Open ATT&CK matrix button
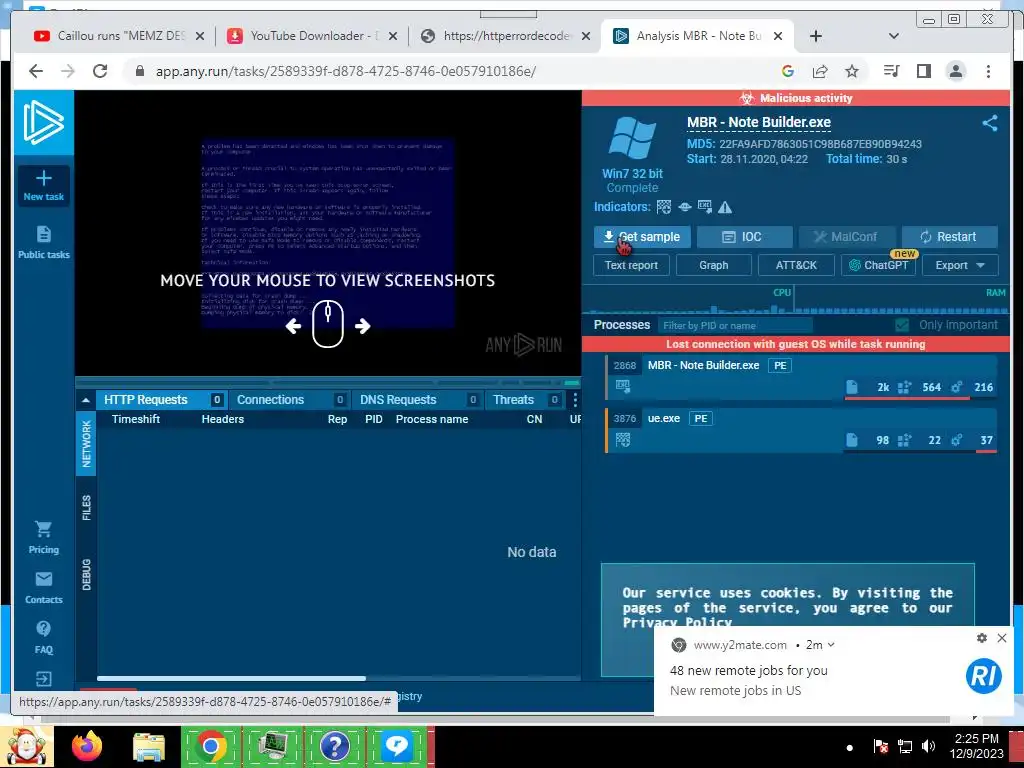This screenshot has height=768, width=1024. point(796,265)
